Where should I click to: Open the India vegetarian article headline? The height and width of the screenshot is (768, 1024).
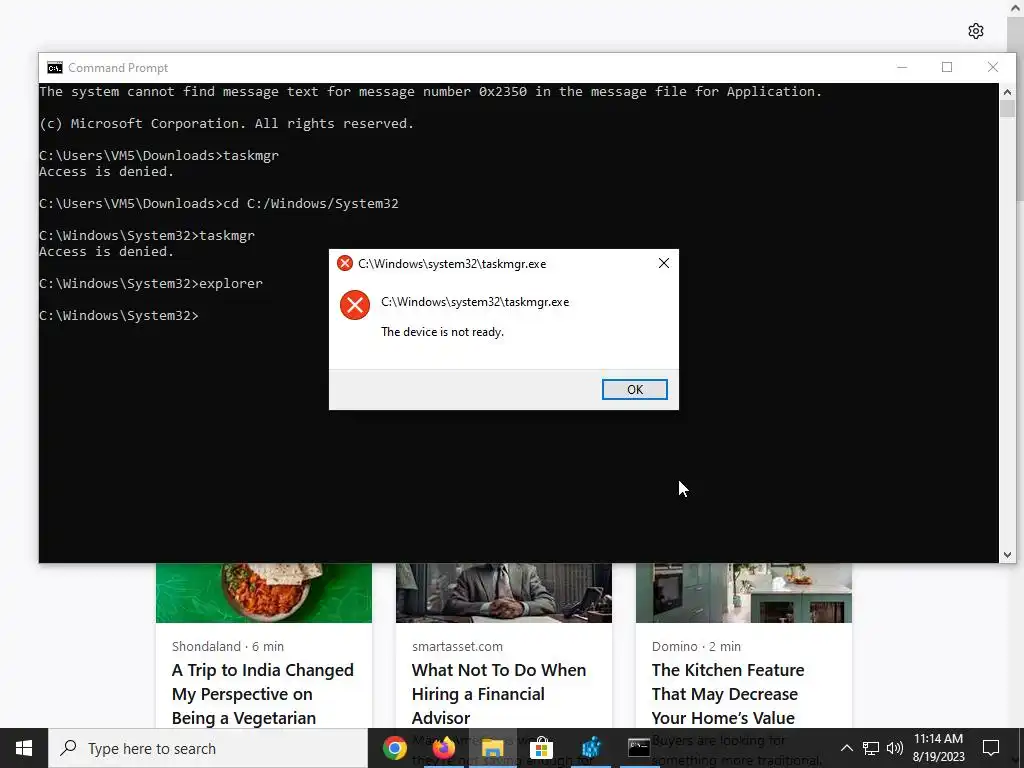coord(263,694)
